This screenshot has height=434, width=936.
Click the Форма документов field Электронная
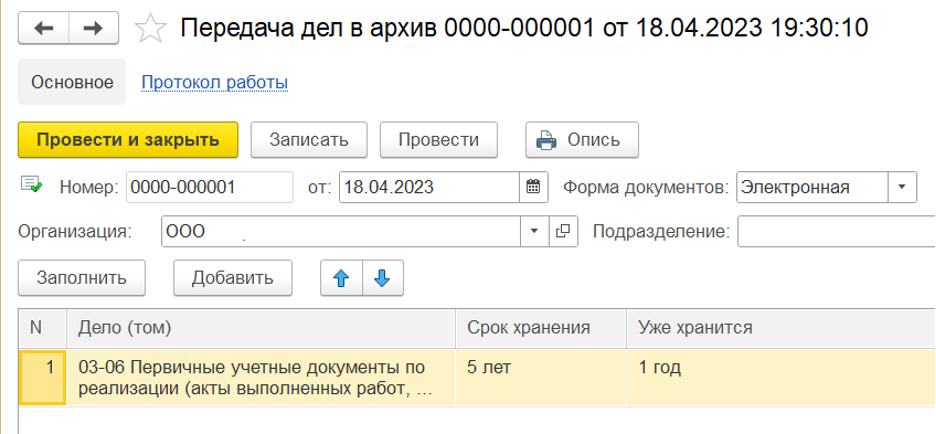812,187
